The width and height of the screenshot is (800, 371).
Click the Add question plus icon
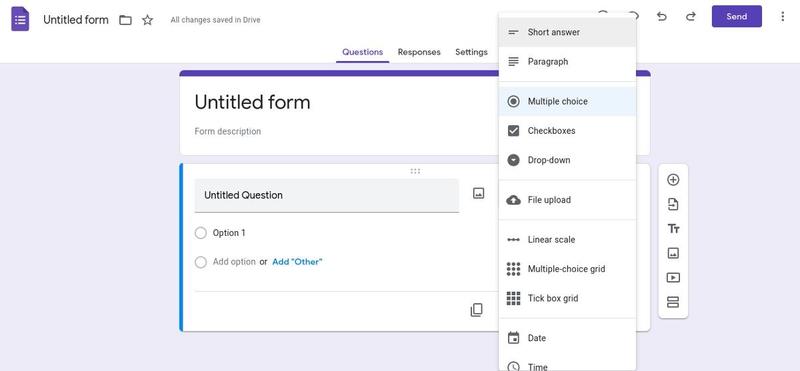[673, 180]
